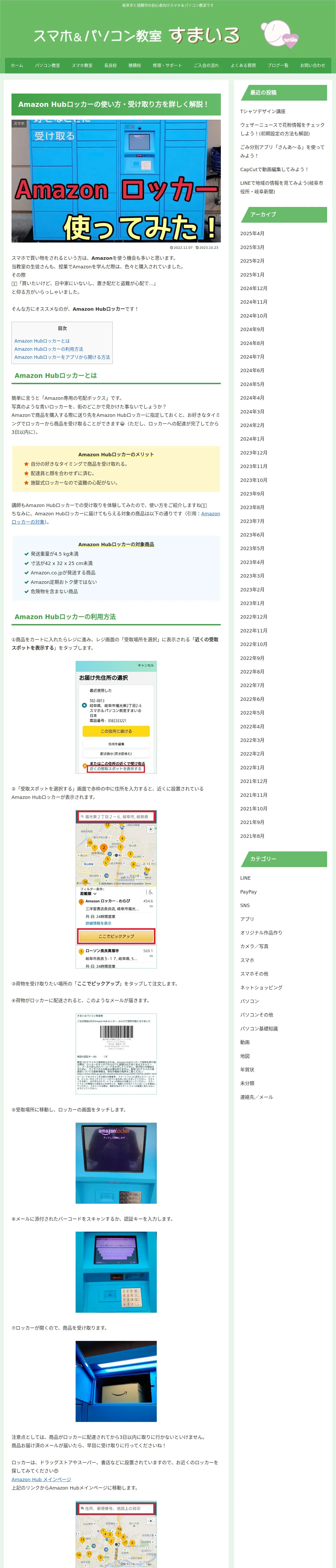Click the opened locker with package photo
Image resolution: width=336 pixels, height=1568 pixels.
[x=116, y=1382]
